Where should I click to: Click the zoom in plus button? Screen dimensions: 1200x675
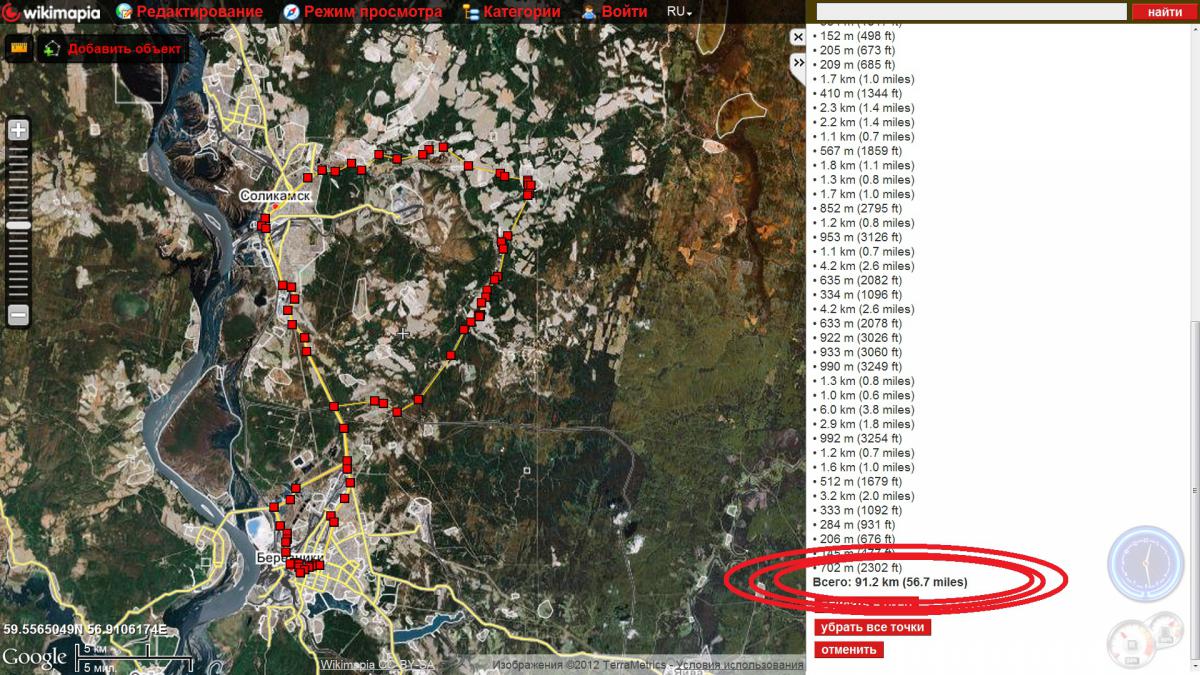(18, 130)
